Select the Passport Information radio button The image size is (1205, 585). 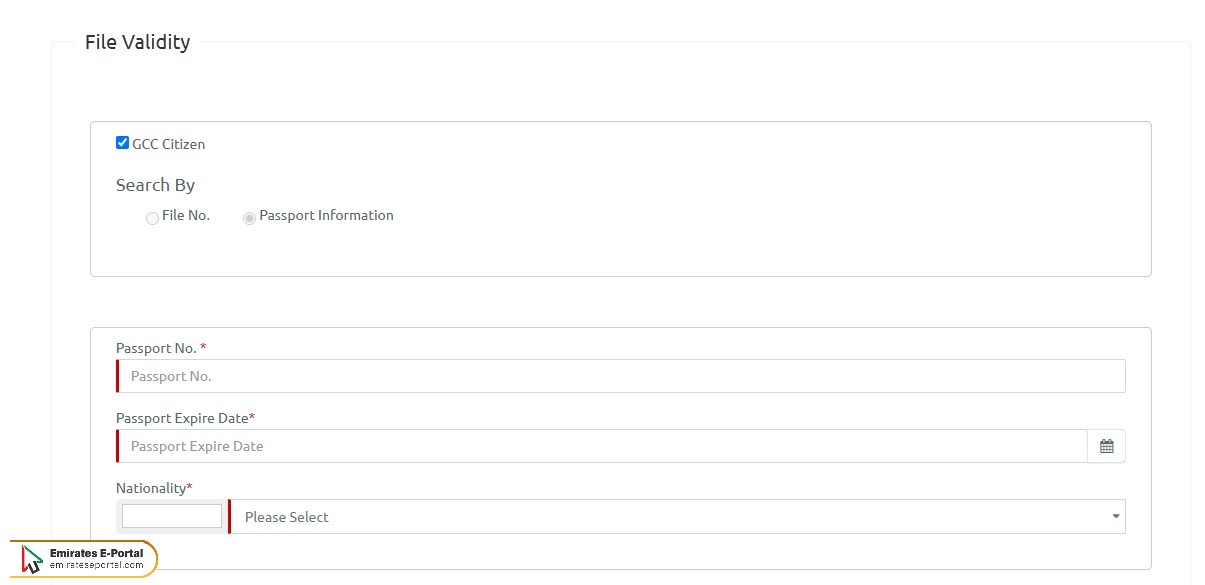pyautogui.click(x=249, y=218)
